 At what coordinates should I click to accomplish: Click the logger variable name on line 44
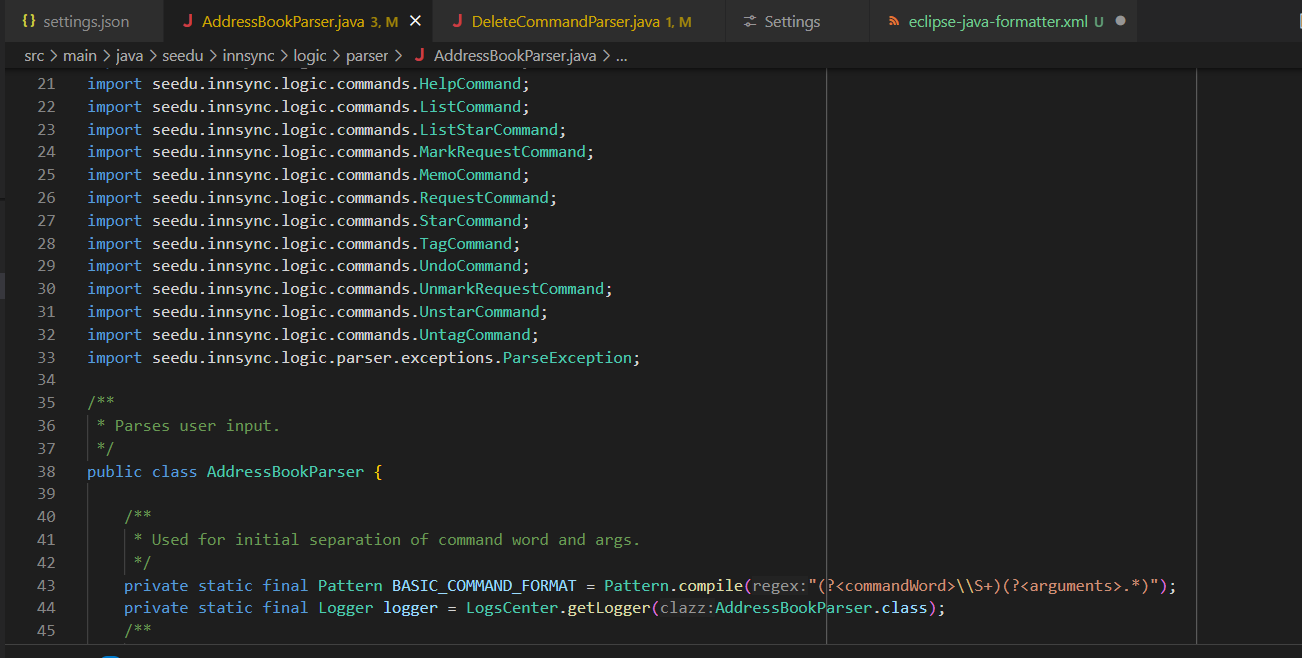411,608
